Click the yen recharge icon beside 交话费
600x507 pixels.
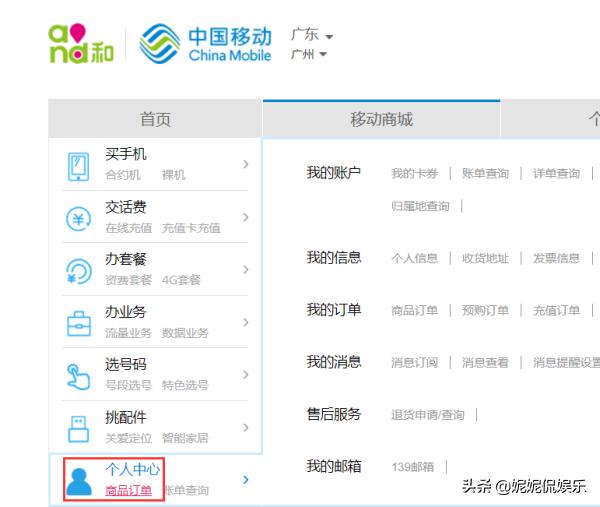point(78,219)
